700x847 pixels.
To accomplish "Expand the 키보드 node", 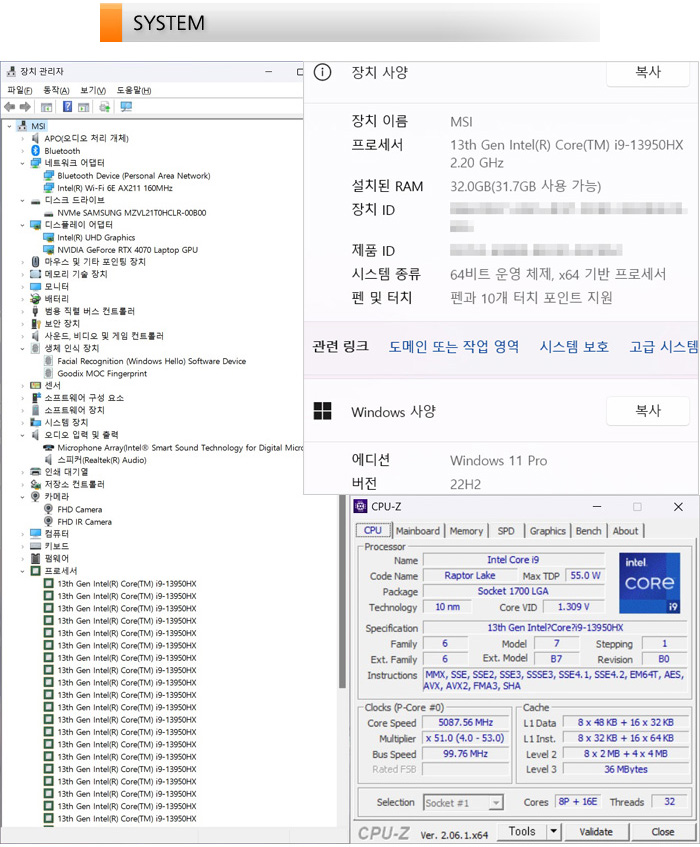I will tap(22, 546).
